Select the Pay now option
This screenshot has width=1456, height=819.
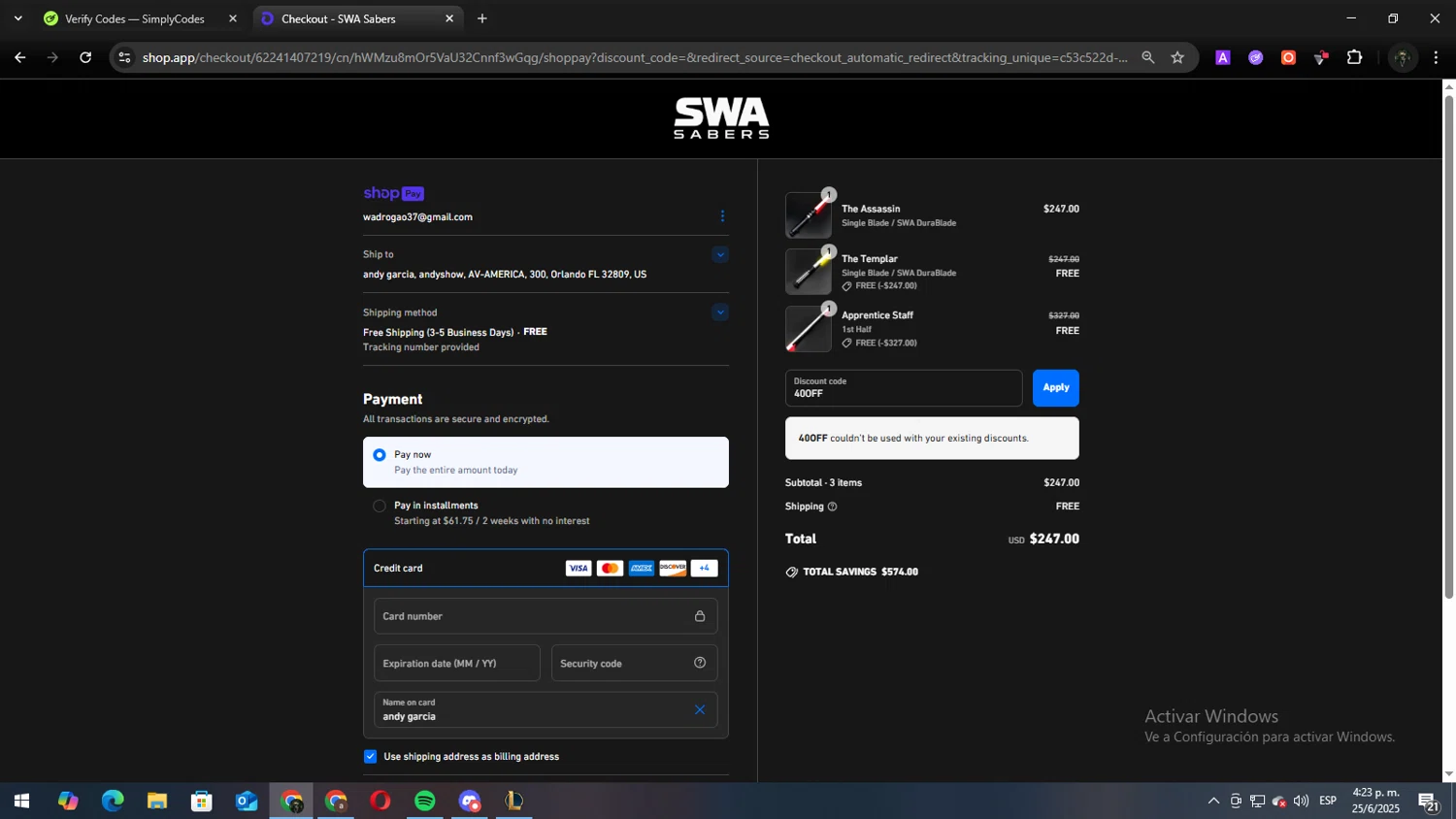point(546,462)
